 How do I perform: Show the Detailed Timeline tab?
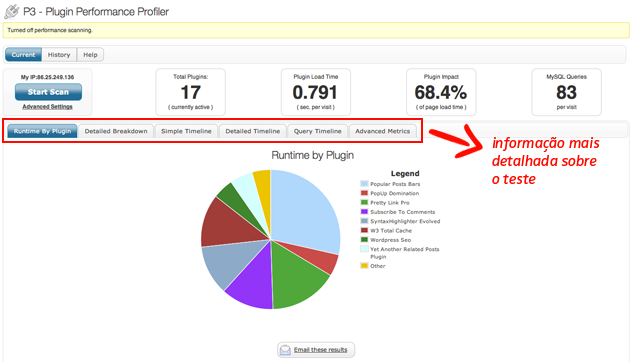tap(253, 131)
